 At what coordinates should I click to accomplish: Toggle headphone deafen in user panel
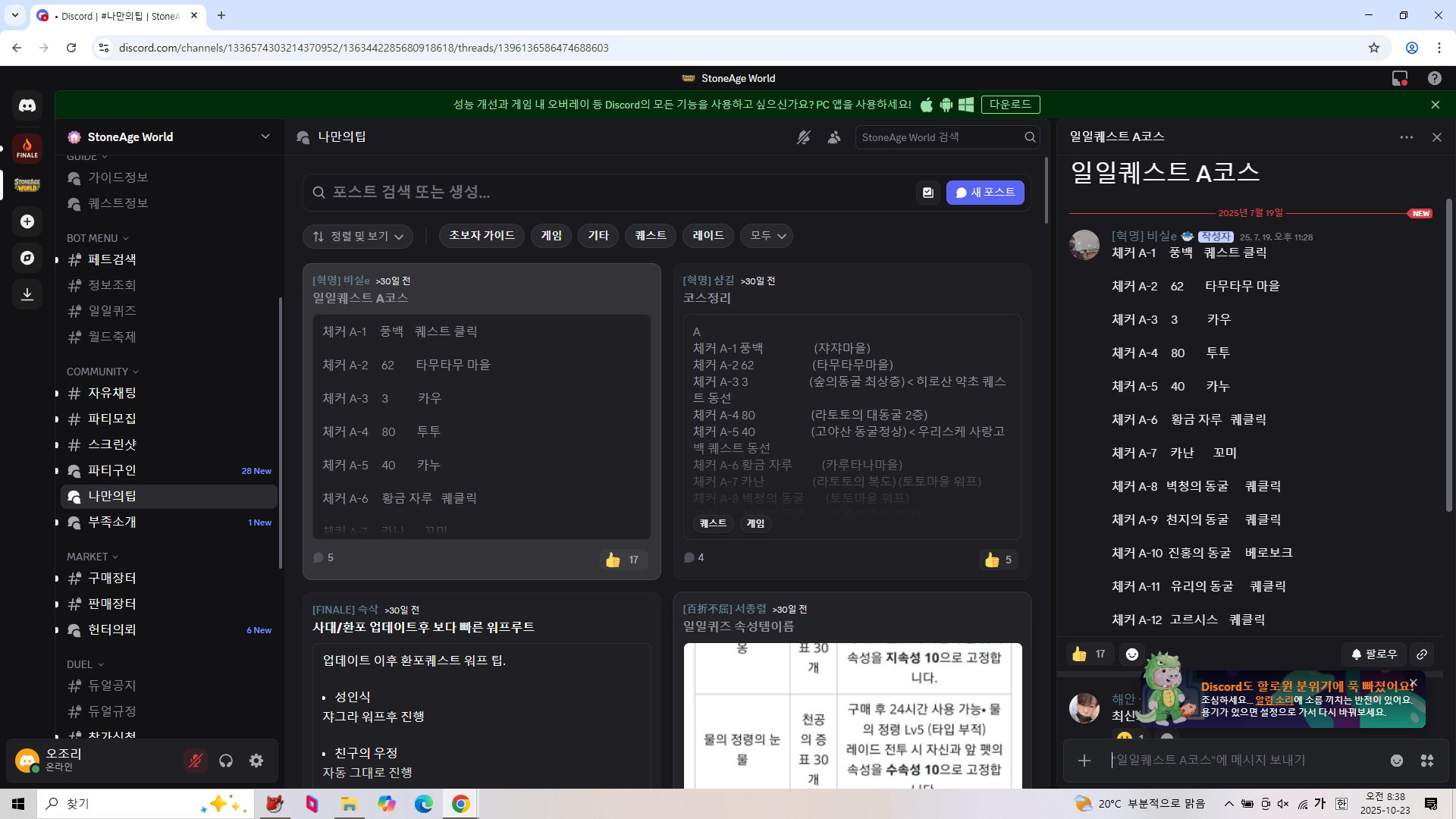coord(226,761)
